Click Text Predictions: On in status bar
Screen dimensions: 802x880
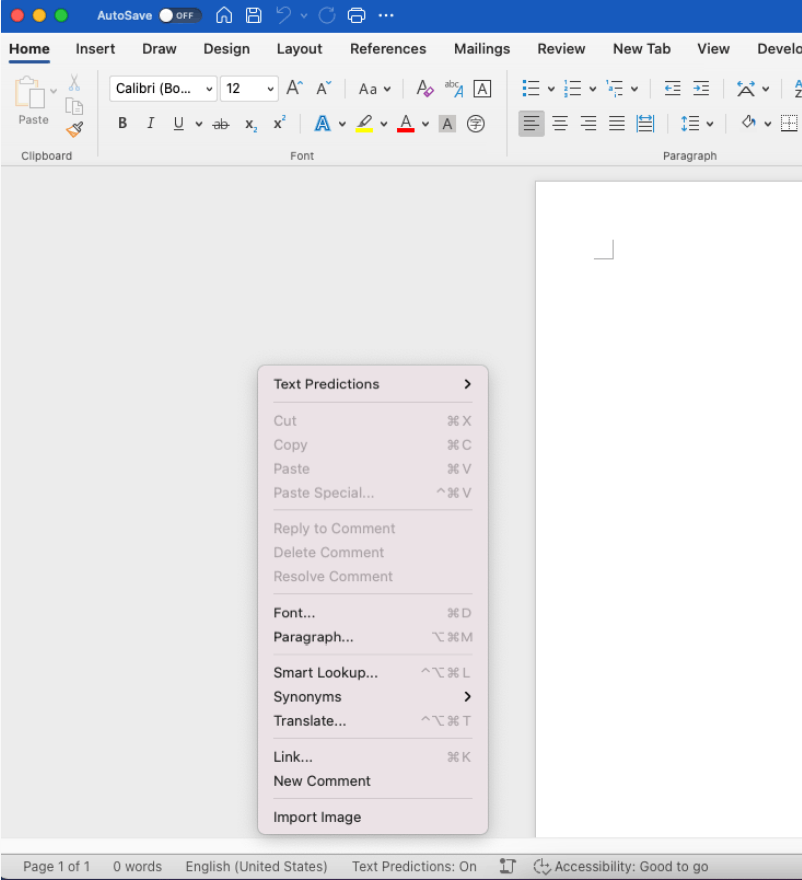[414, 867]
